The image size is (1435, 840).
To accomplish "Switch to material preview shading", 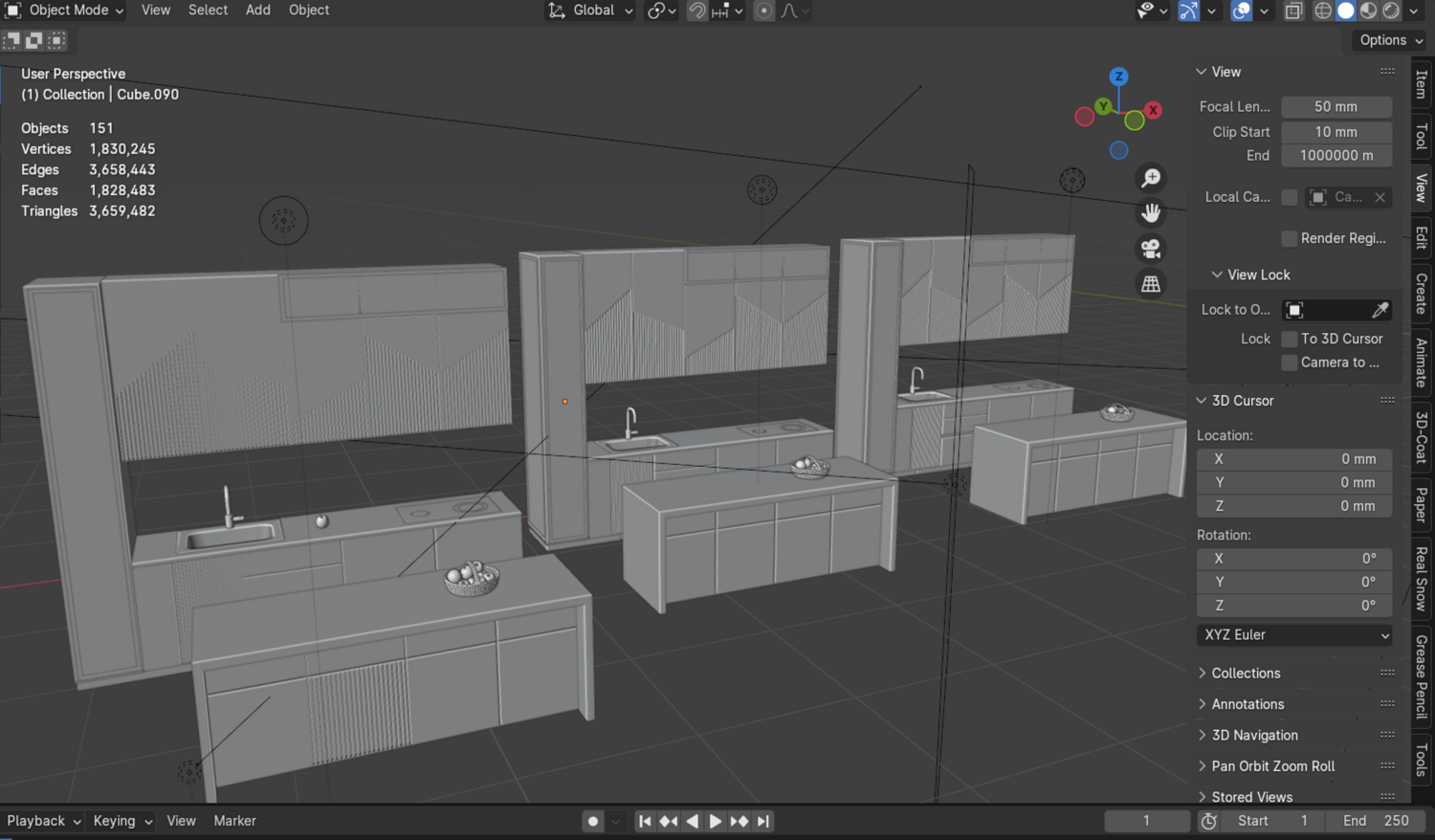I will click(x=1369, y=11).
